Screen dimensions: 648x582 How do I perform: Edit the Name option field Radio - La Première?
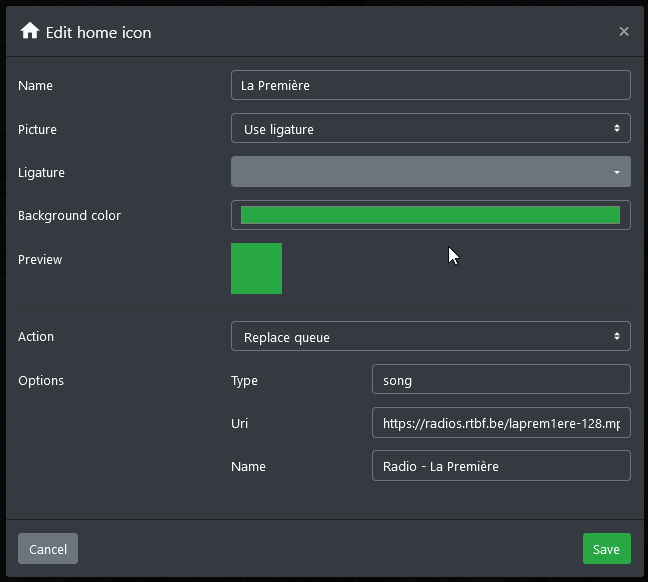(501, 466)
